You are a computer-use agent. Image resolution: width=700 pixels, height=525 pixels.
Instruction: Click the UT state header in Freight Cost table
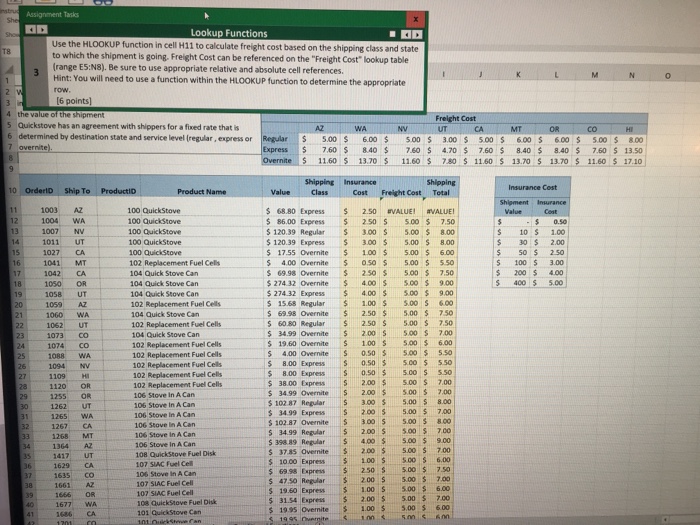click(x=442, y=129)
